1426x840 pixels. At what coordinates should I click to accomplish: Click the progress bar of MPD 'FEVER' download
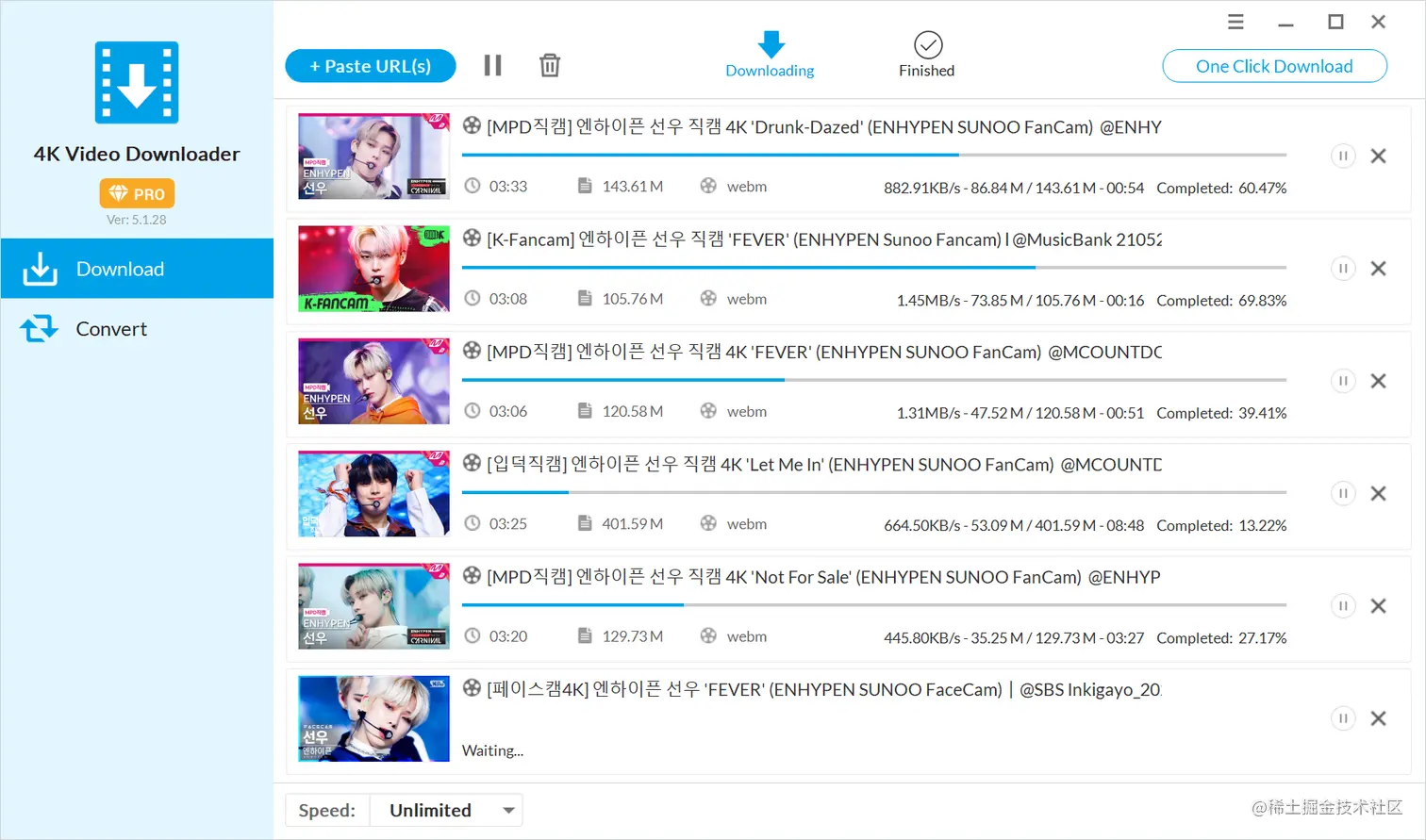[874, 379]
